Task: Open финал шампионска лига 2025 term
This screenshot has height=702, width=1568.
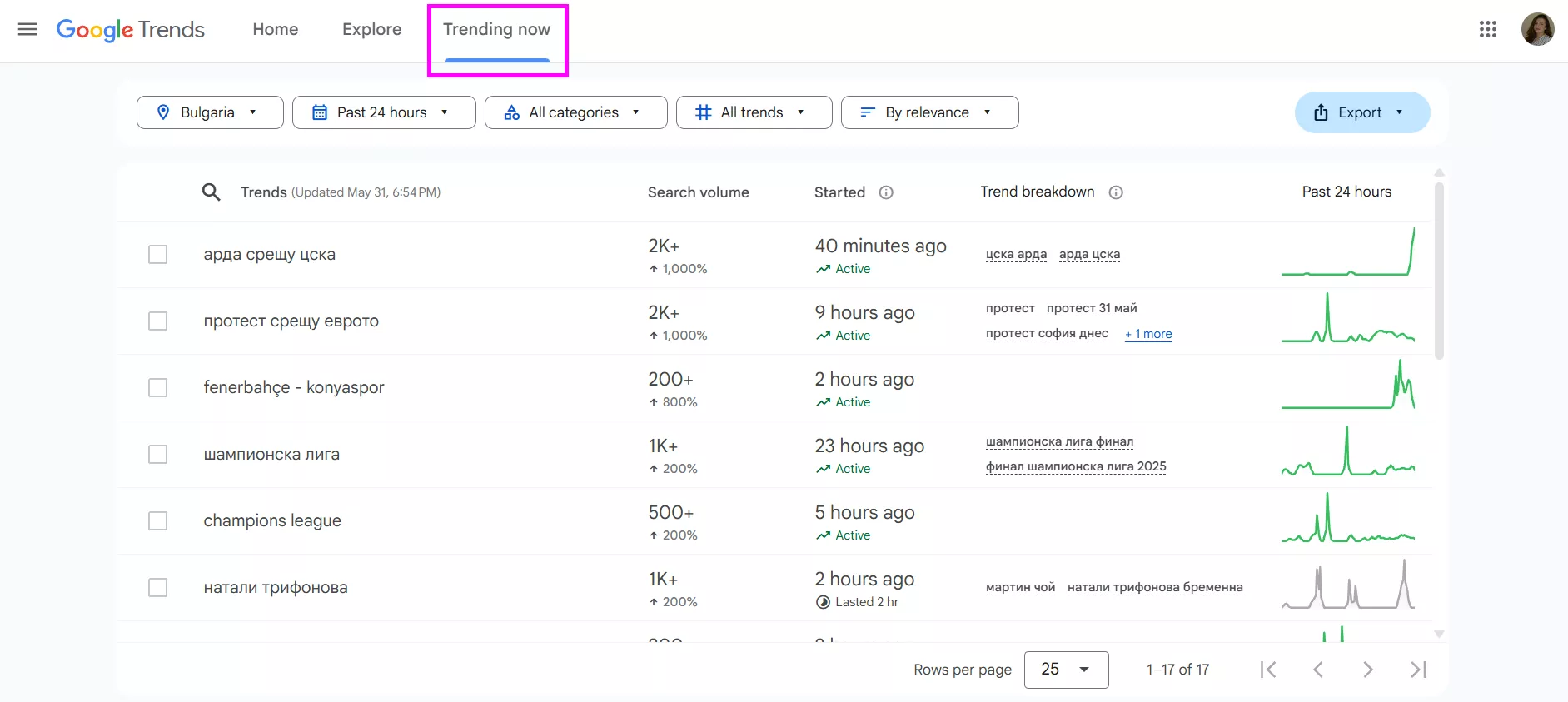Action: [1076, 466]
